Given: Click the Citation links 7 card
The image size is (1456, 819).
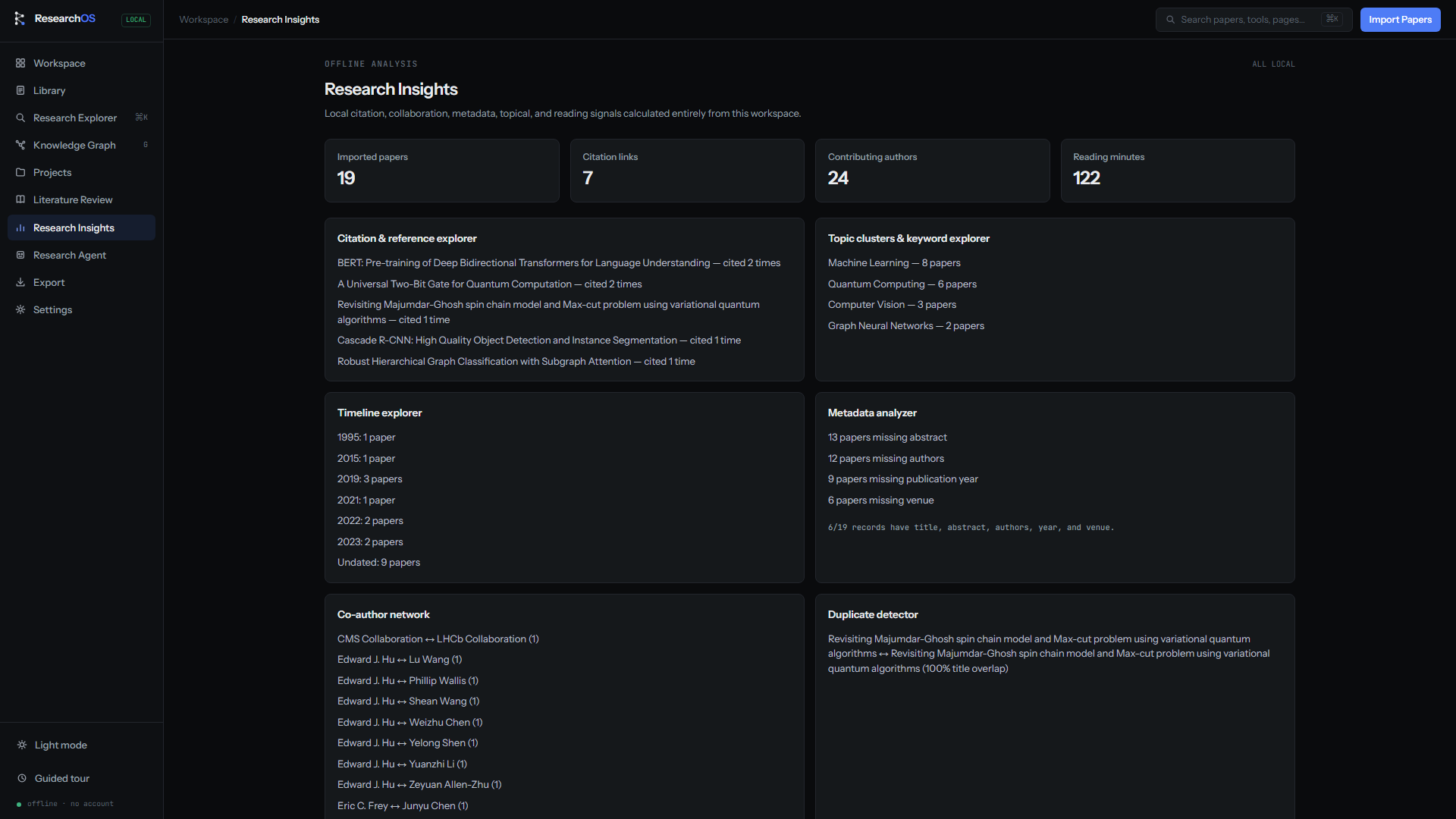Looking at the screenshot, I should tap(687, 171).
